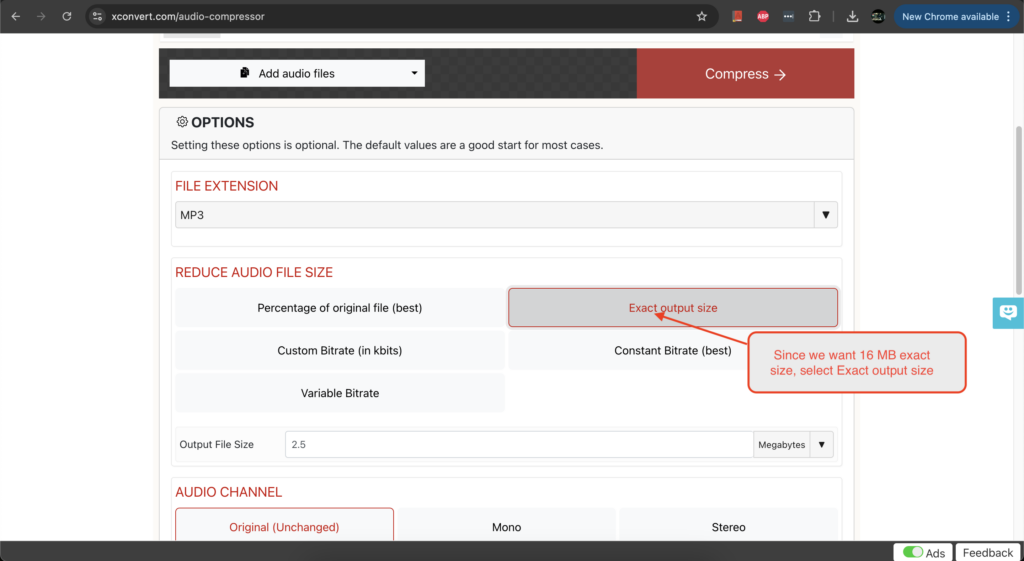This screenshot has height=561, width=1024.
Task: Select Variable Bitrate option
Action: coord(340,393)
